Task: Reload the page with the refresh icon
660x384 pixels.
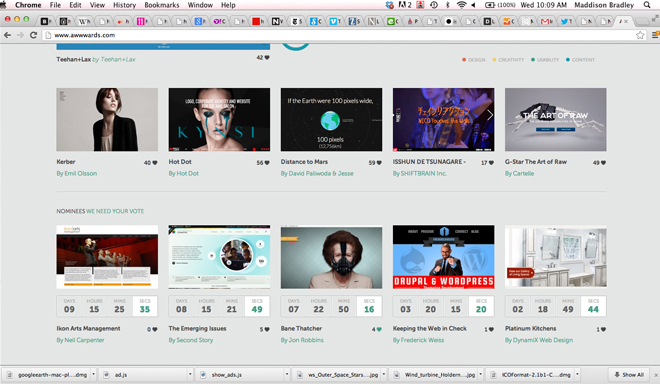Action: point(33,35)
